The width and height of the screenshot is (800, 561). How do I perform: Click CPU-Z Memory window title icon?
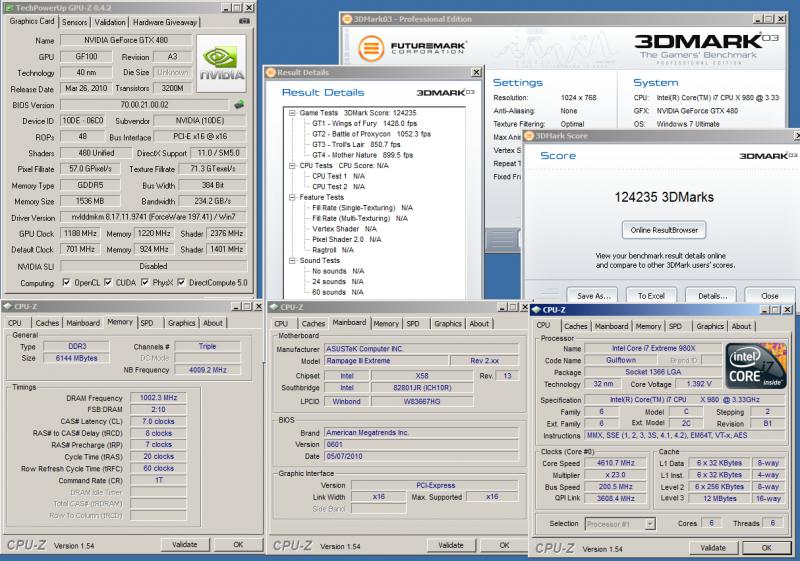(7, 306)
